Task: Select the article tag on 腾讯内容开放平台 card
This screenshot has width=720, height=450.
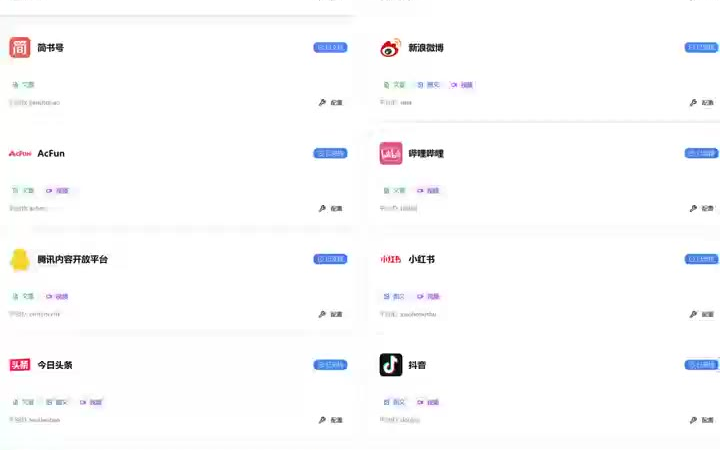Action: pos(23,297)
